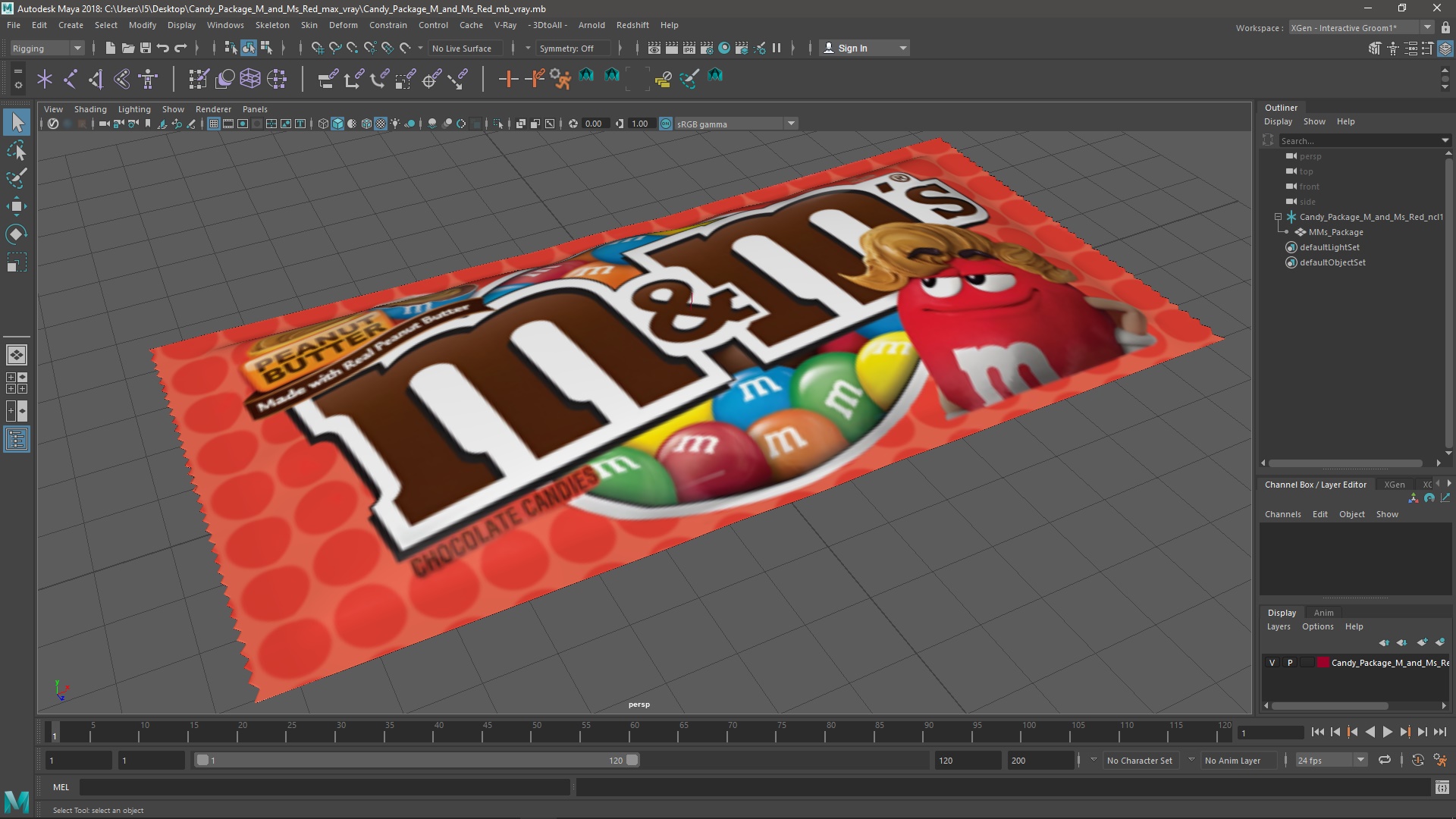
Task: Select MMs_Package in the Outliner
Action: click(x=1335, y=232)
